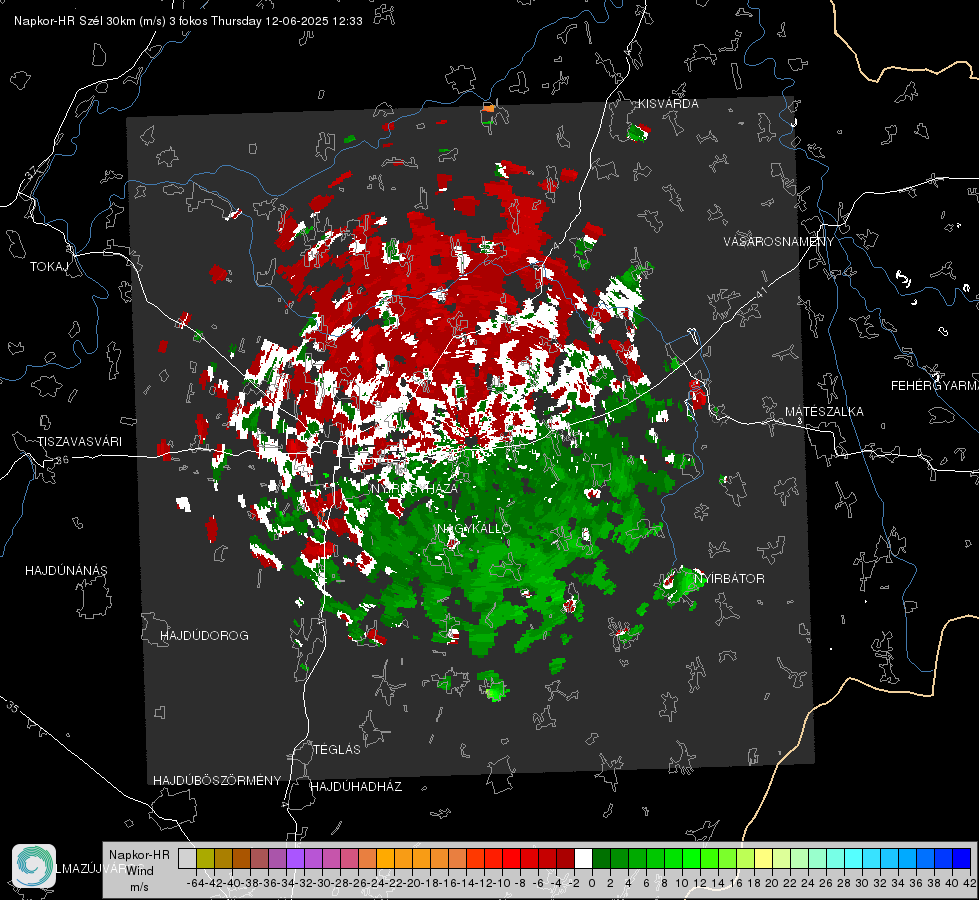Click the legend m/s unit label
This screenshot has height=900, width=979.
pos(139,887)
